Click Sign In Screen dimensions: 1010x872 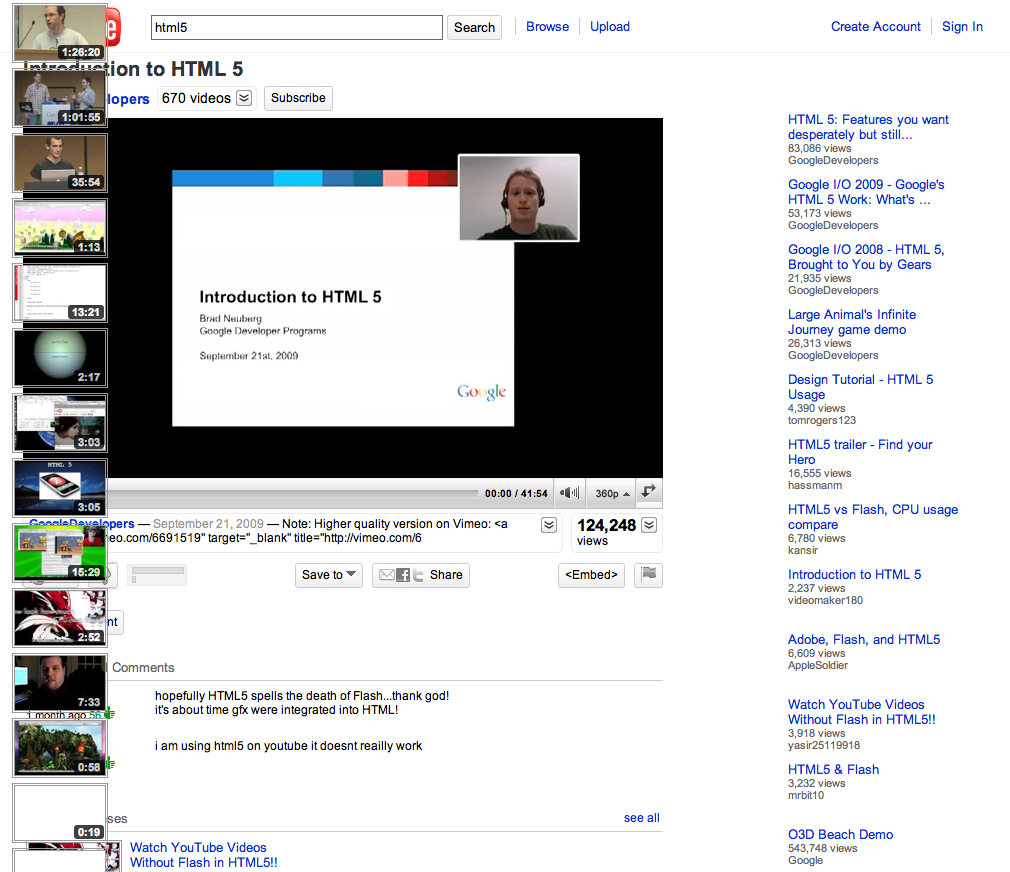click(x=962, y=26)
